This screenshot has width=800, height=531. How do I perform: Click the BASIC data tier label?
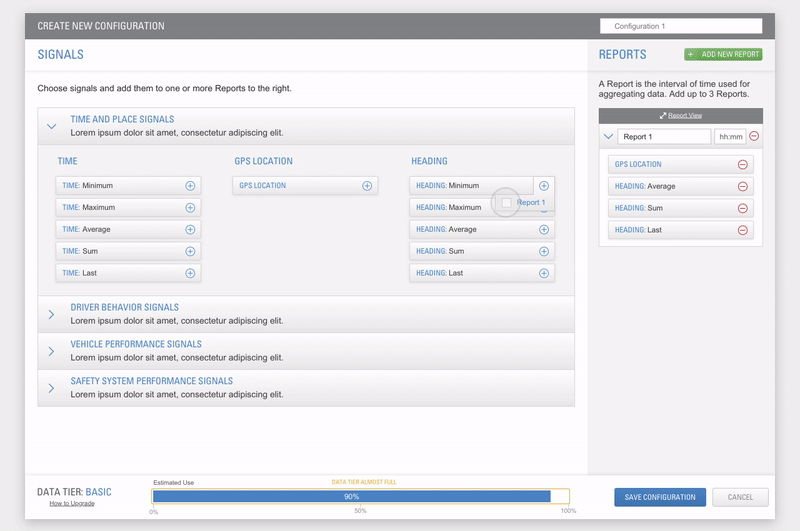[98, 492]
